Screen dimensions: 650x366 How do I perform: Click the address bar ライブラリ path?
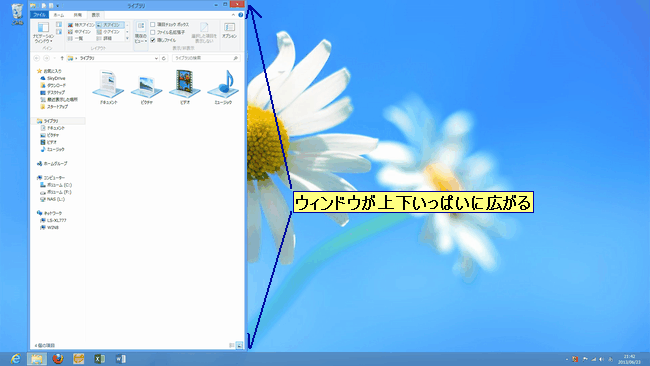[87, 58]
